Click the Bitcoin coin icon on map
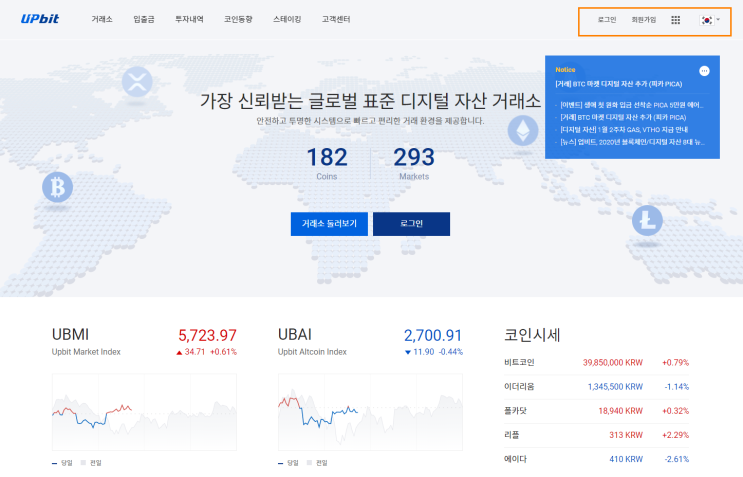 (x=57, y=187)
